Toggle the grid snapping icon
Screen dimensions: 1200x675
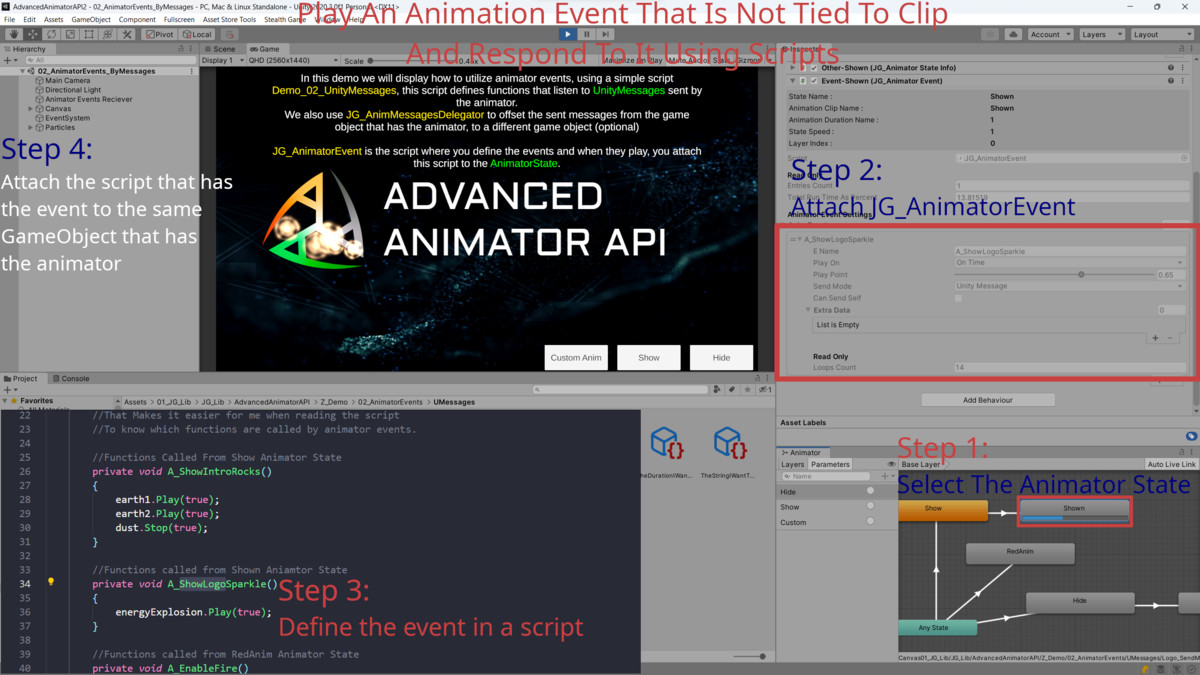coord(228,34)
